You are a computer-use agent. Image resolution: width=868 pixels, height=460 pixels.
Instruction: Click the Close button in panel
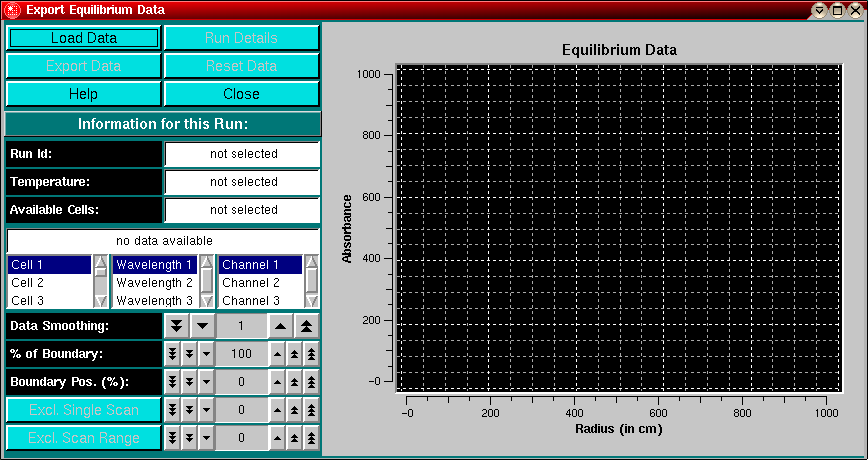click(241, 94)
